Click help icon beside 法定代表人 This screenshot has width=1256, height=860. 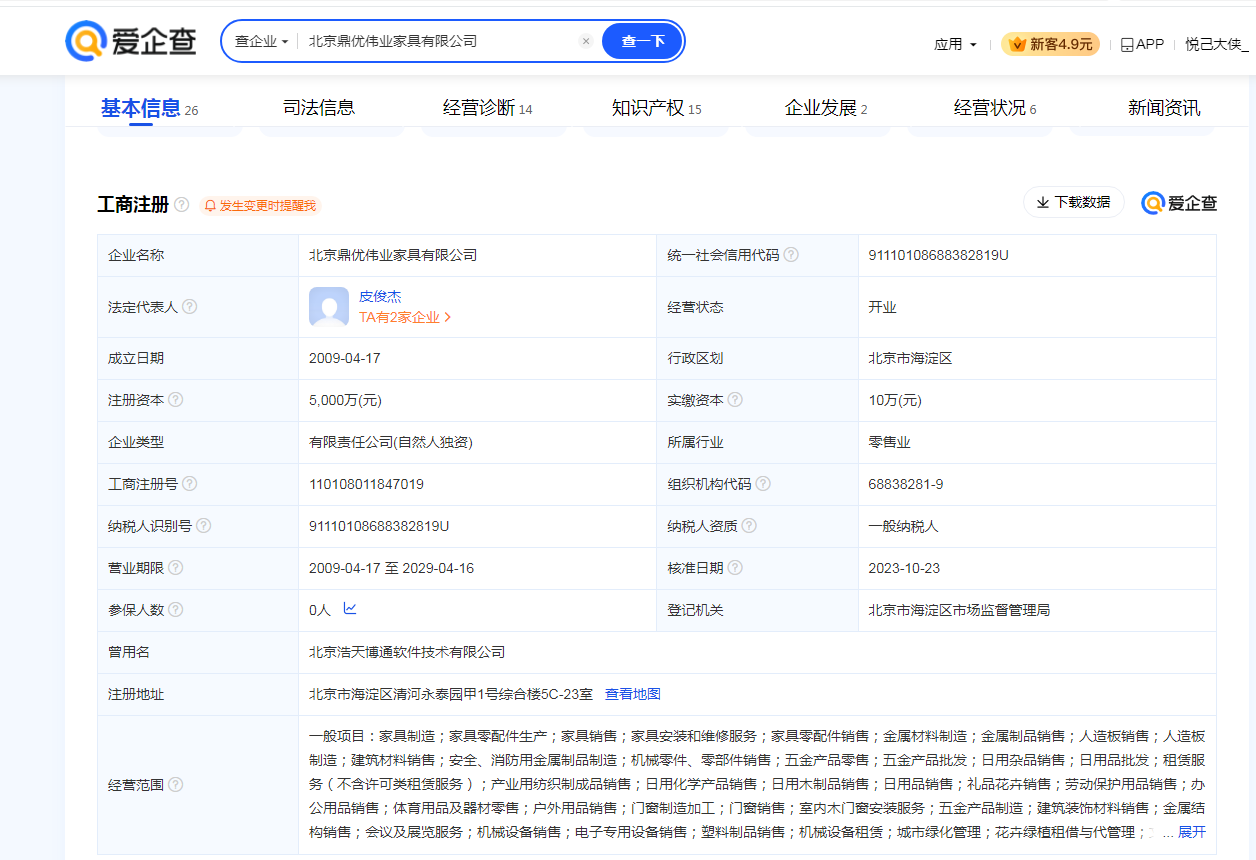coord(190,307)
